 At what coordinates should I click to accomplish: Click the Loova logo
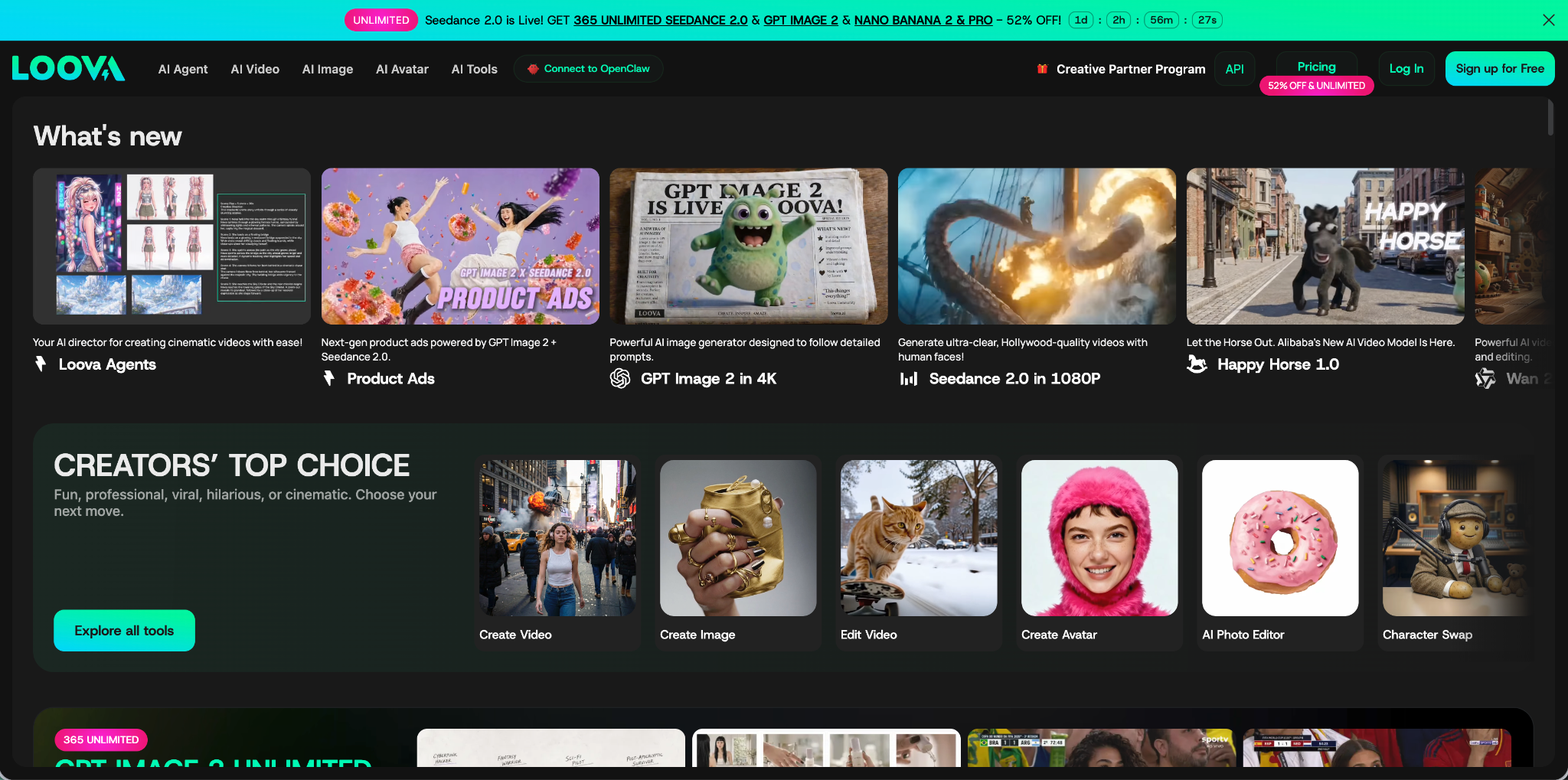tap(68, 68)
